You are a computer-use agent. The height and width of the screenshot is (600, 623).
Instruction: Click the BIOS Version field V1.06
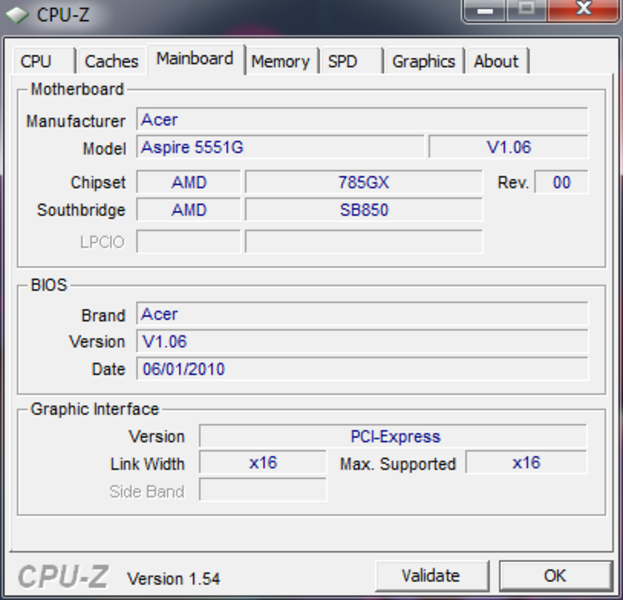coord(362,341)
